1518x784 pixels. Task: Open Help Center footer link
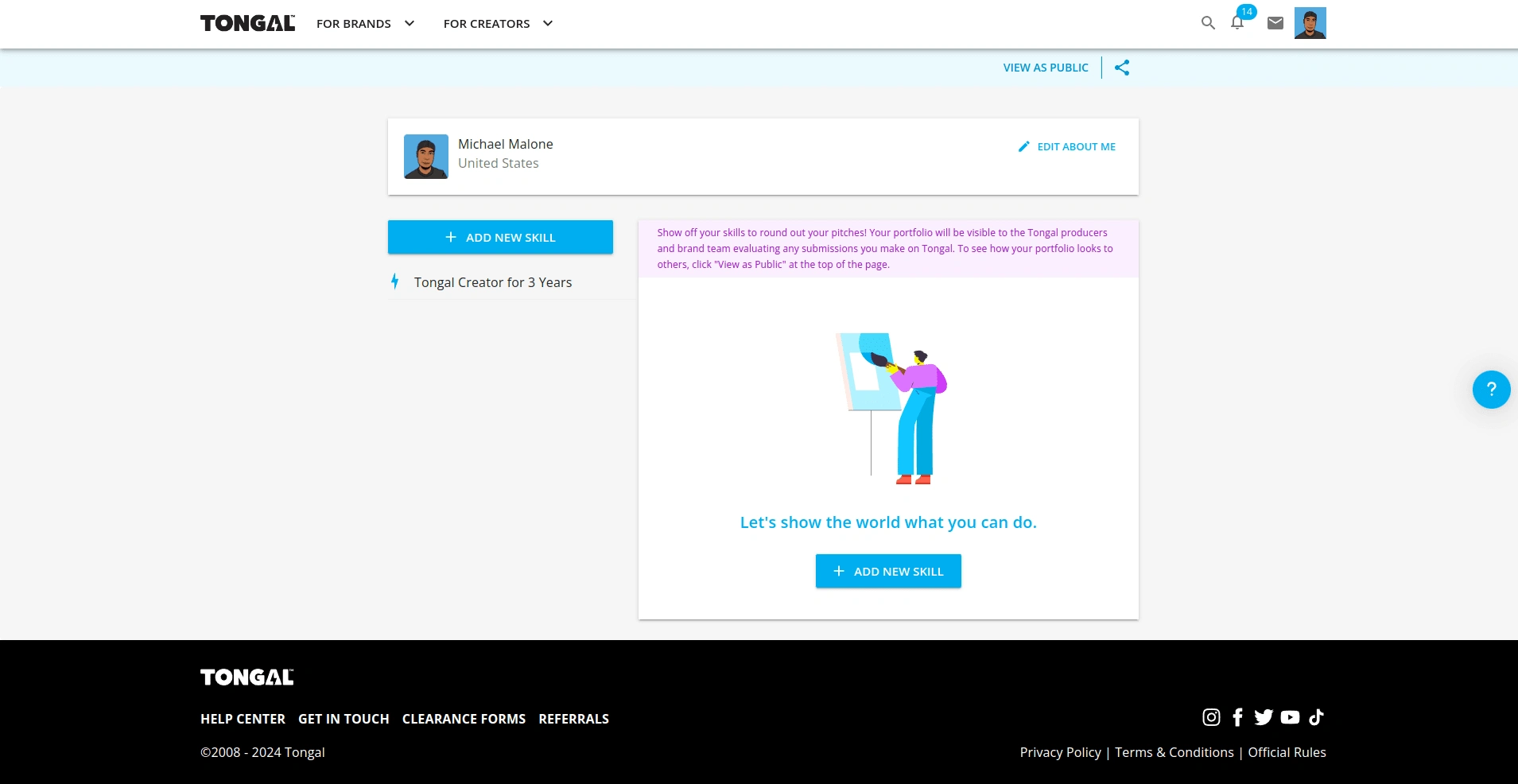[243, 719]
